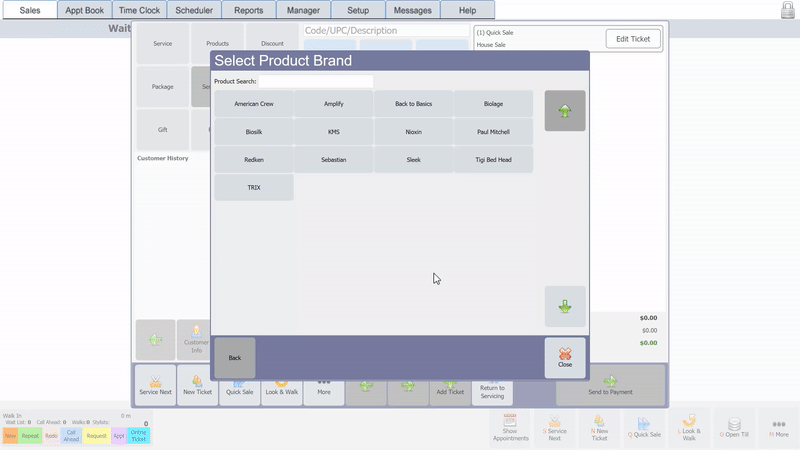The width and height of the screenshot is (800, 450).
Task: Click the Redo legend swatch
Action: click(x=51, y=436)
